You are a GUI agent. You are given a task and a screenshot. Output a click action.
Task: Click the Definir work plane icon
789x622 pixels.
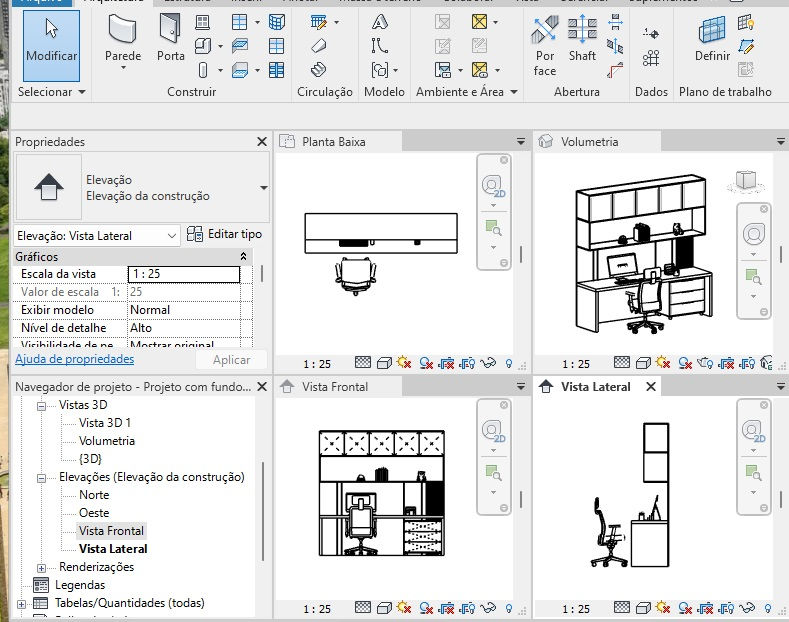coord(712,29)
